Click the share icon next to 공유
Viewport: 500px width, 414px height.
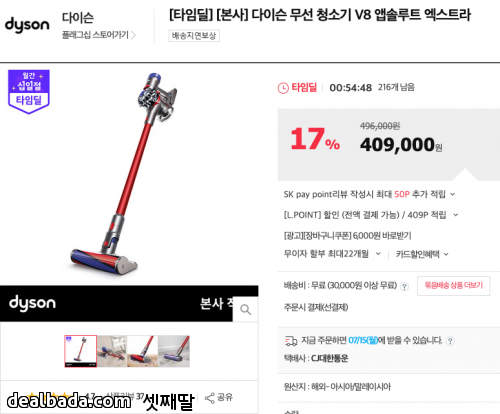click(210, 398)
